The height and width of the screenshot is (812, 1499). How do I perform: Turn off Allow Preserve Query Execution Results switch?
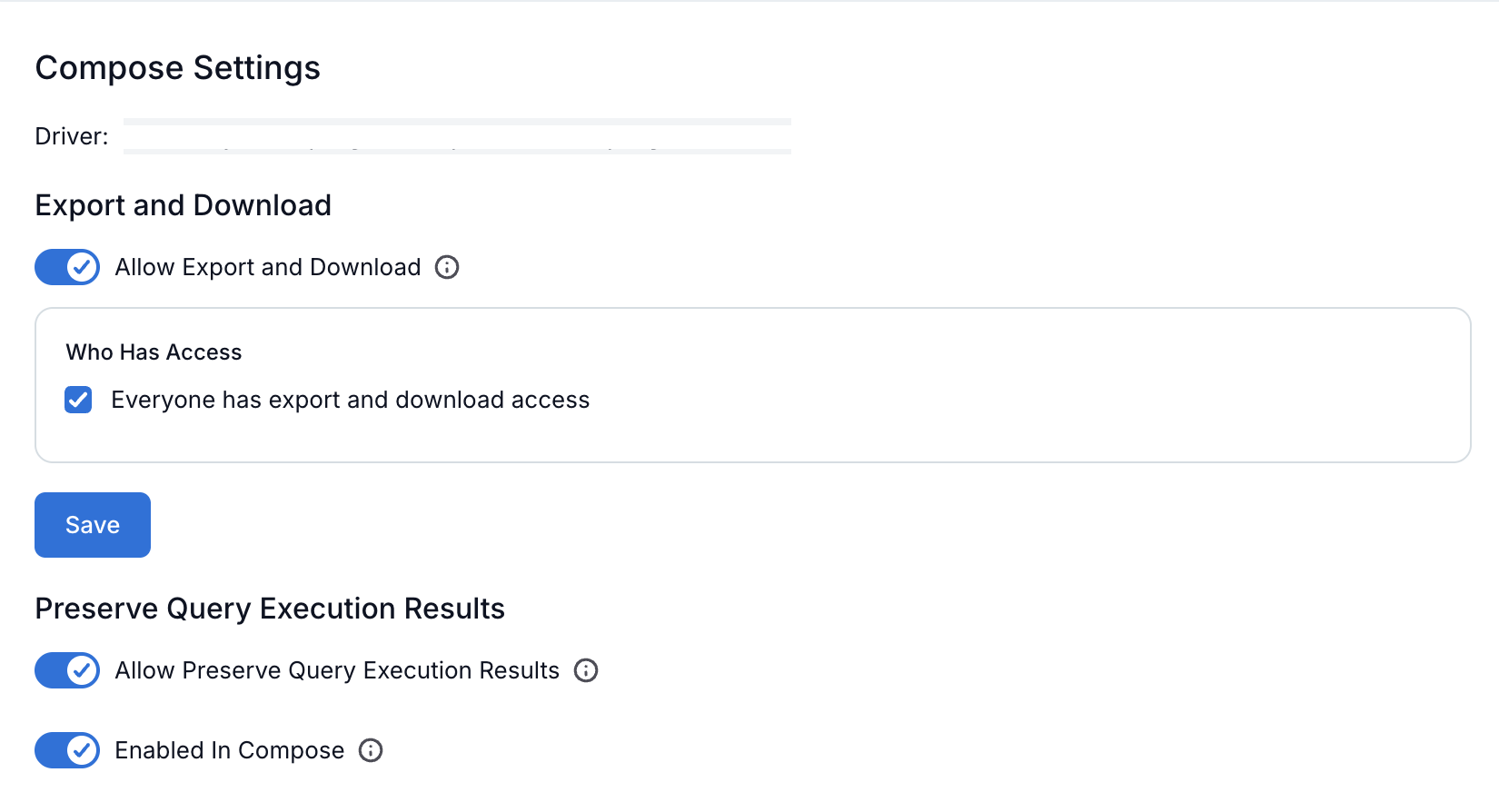(x=67, y=670)
